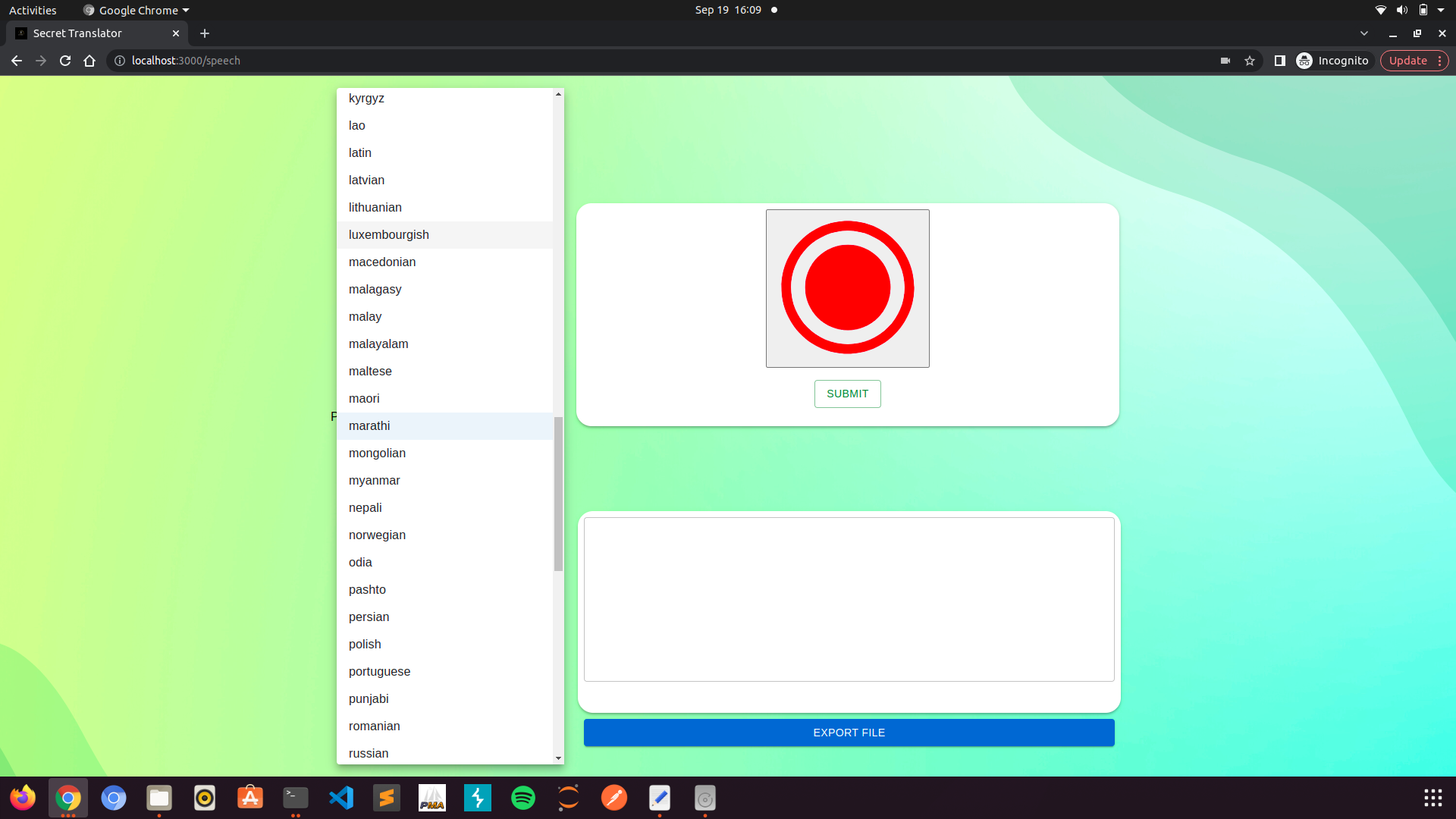Screen dimensions: 1456x819
Task: Click the browser forward arrow
Action: [41, 61]
